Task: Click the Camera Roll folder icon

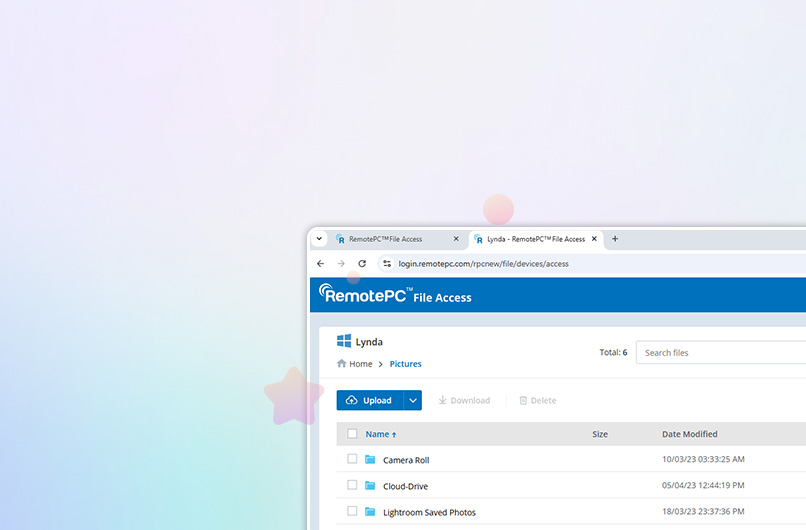Action: [x=370, y=459]
